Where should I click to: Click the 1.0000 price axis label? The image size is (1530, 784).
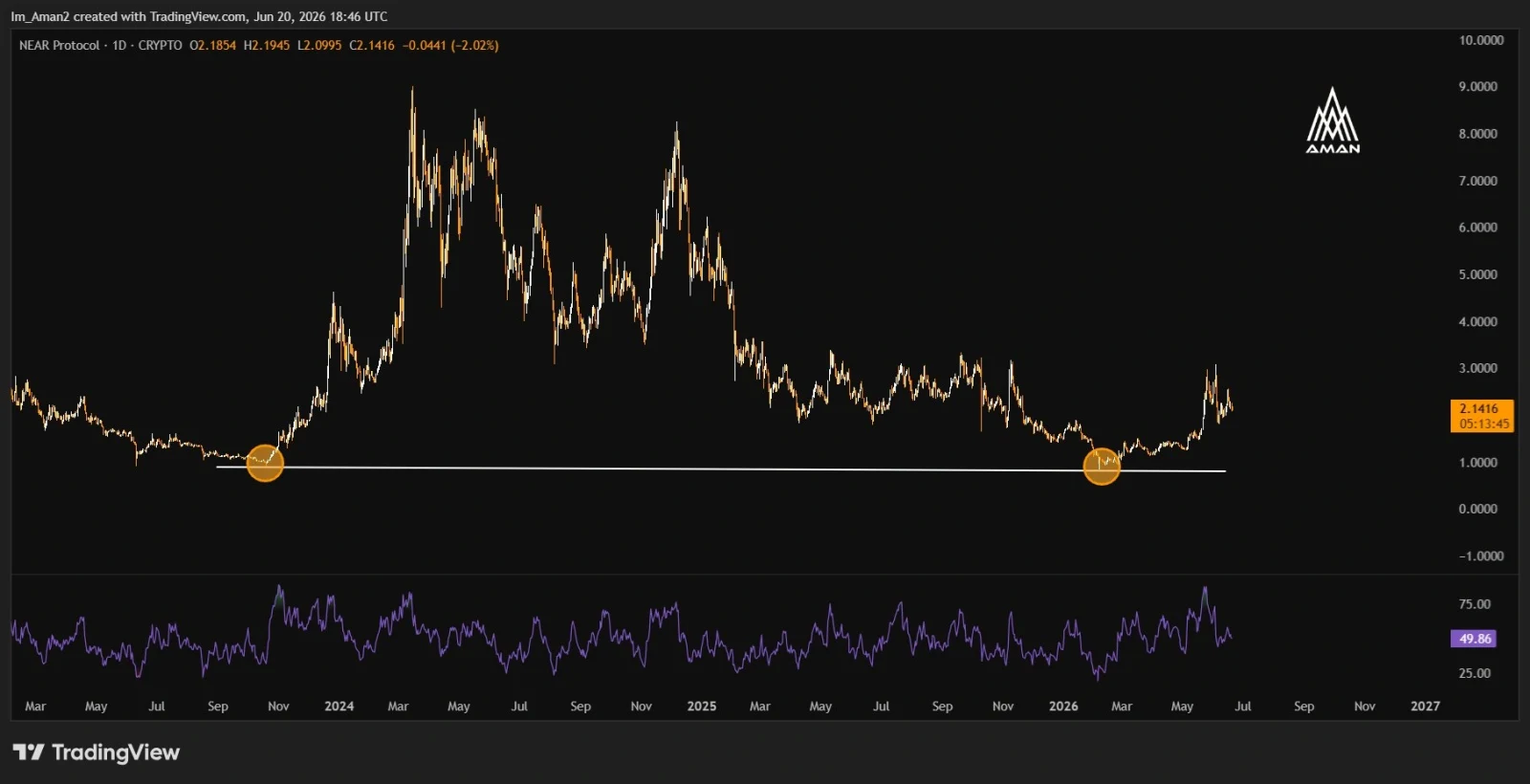1477,463
